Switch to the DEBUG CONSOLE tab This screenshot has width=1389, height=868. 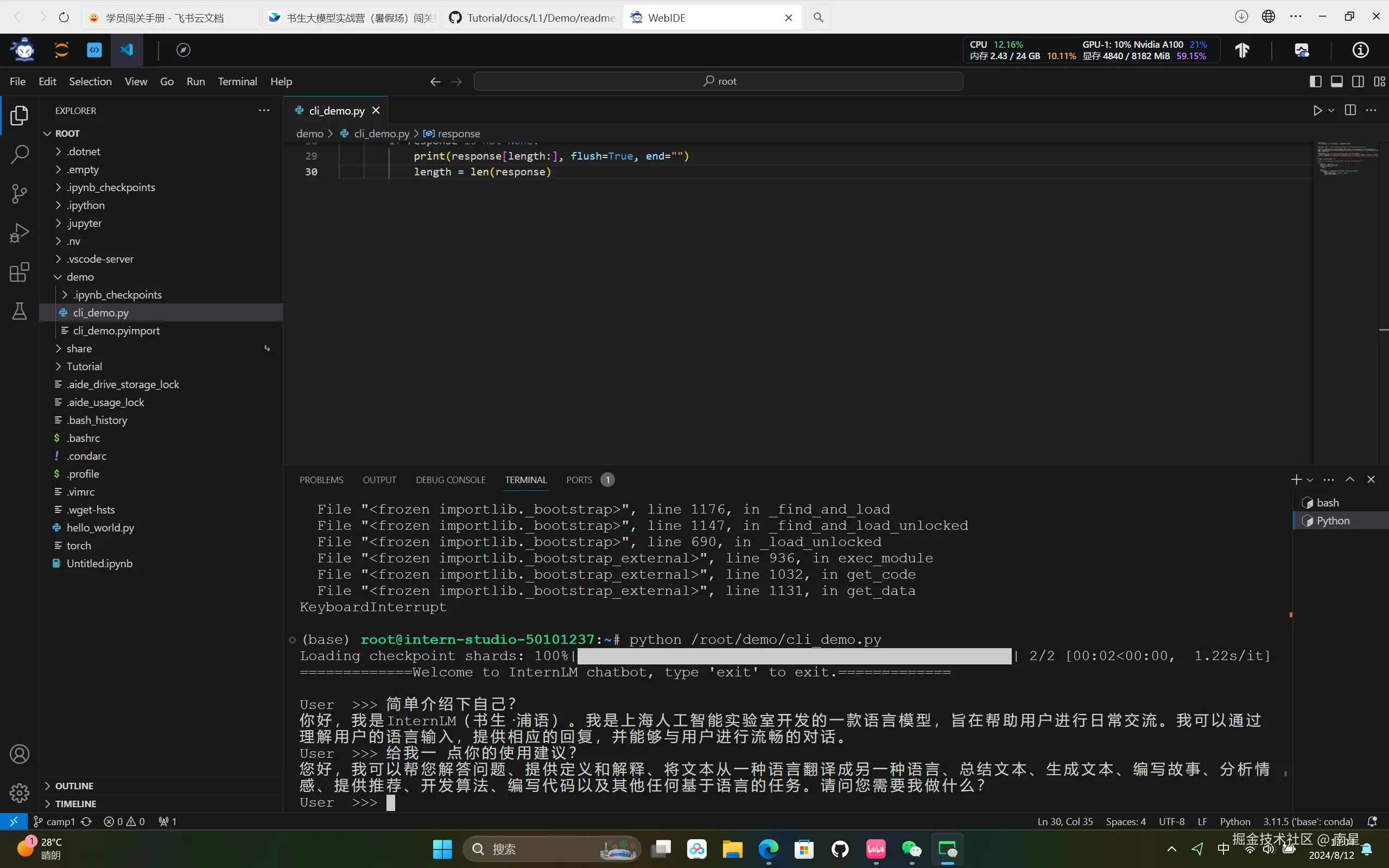coord(451,480)
